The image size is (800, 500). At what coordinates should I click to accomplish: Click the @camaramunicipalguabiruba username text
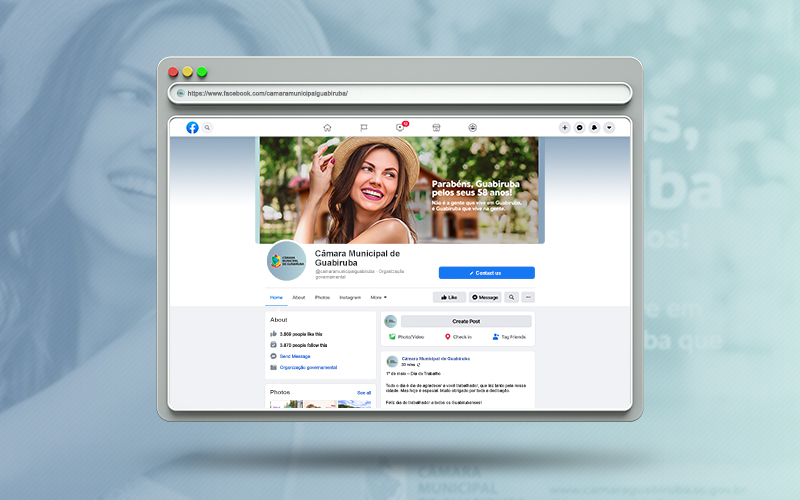[x=345, y=271]
